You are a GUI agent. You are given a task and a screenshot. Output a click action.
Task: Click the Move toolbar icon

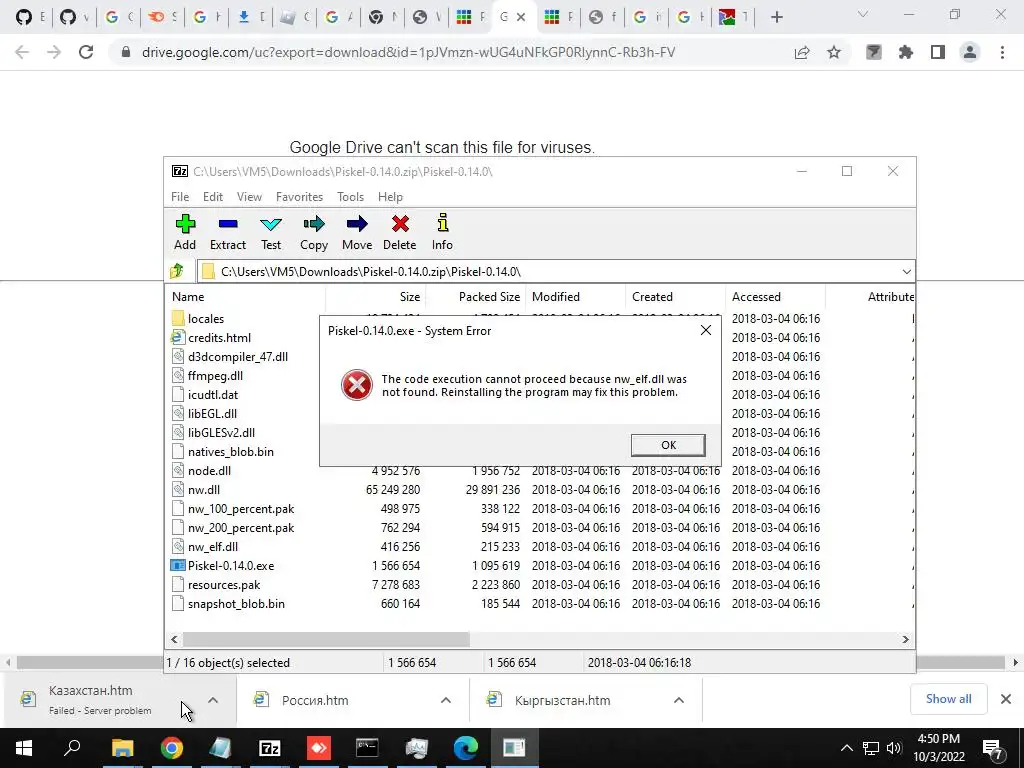point(357,232)
